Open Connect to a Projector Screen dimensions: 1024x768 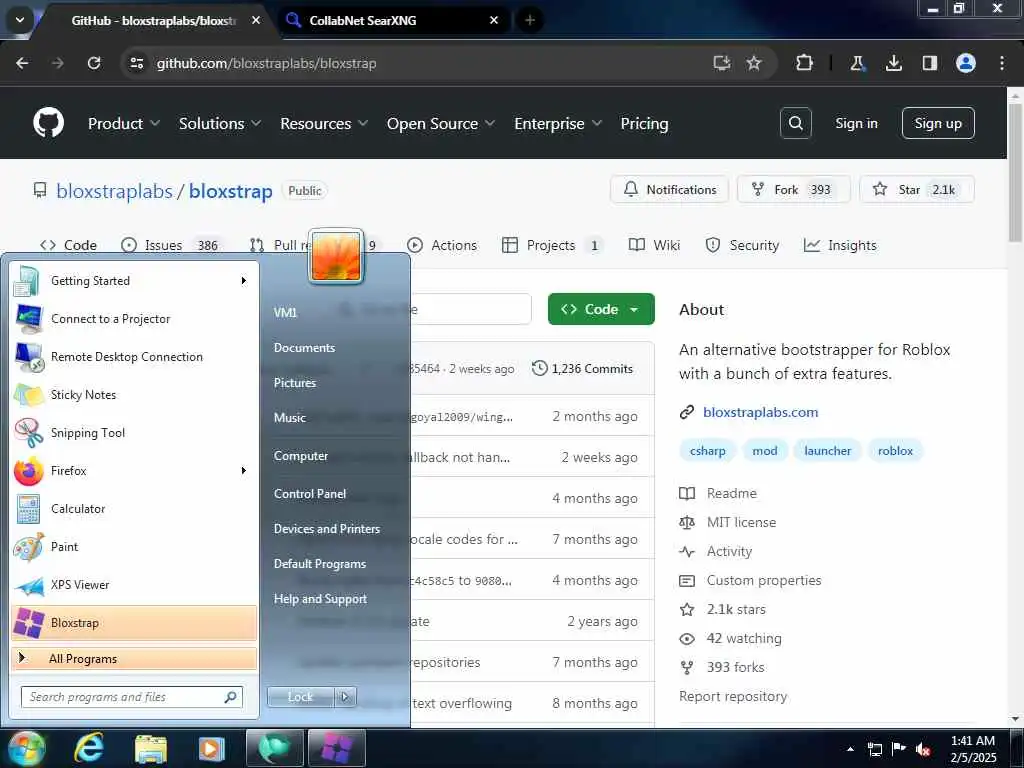(134, 319)
